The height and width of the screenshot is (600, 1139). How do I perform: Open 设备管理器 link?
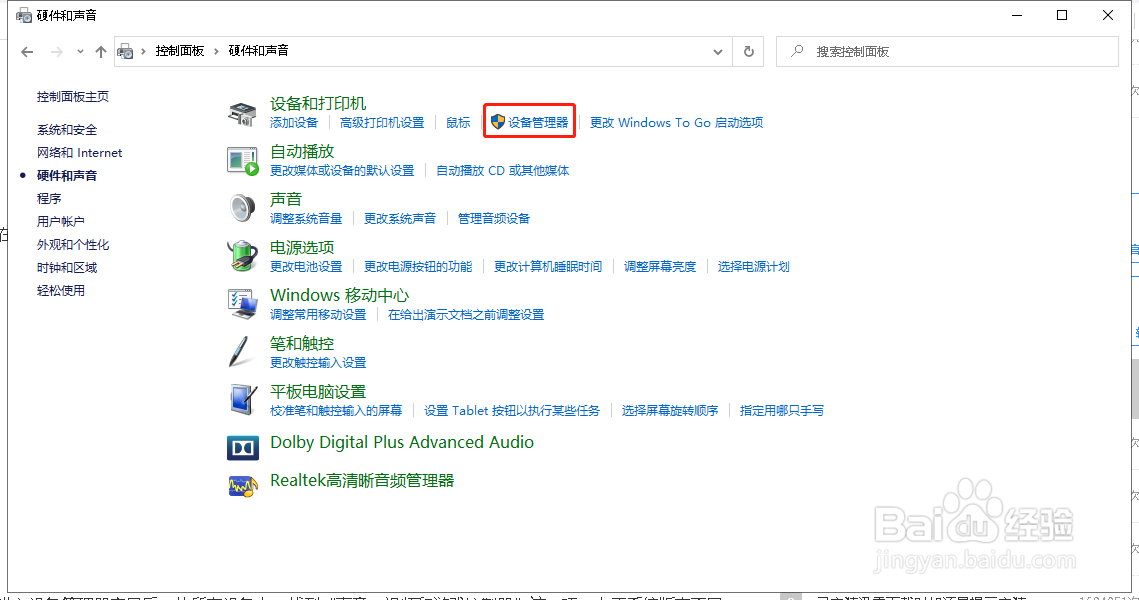[538, 123]
